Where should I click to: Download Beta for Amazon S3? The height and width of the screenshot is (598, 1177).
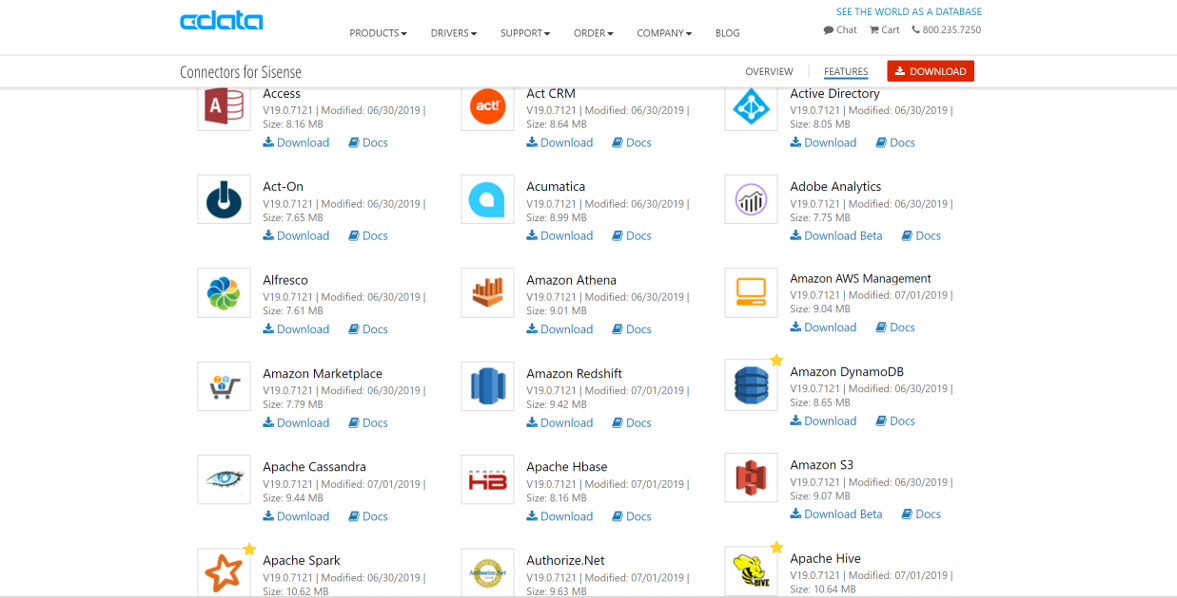[836, 514]
